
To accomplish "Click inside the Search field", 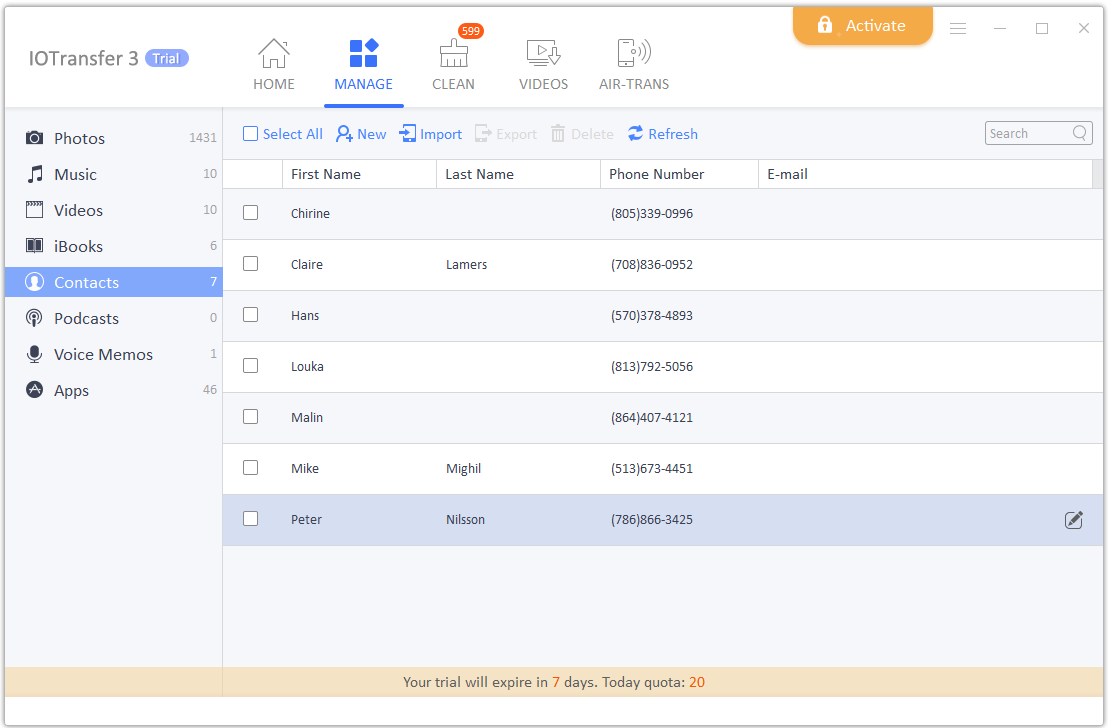I will [1027, 133].
